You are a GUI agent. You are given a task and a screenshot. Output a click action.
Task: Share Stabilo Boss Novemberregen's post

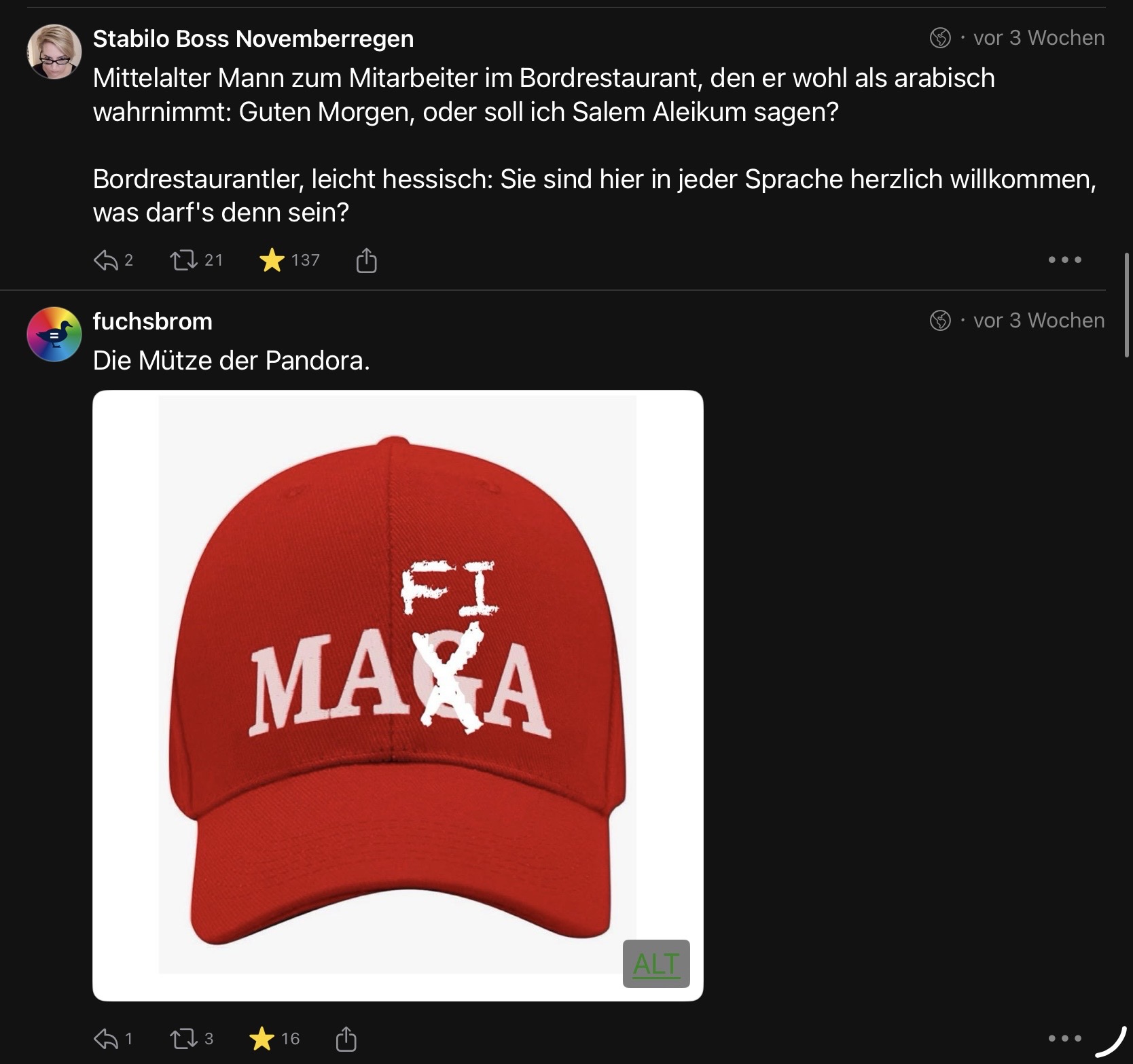click(x=366, y=260)
